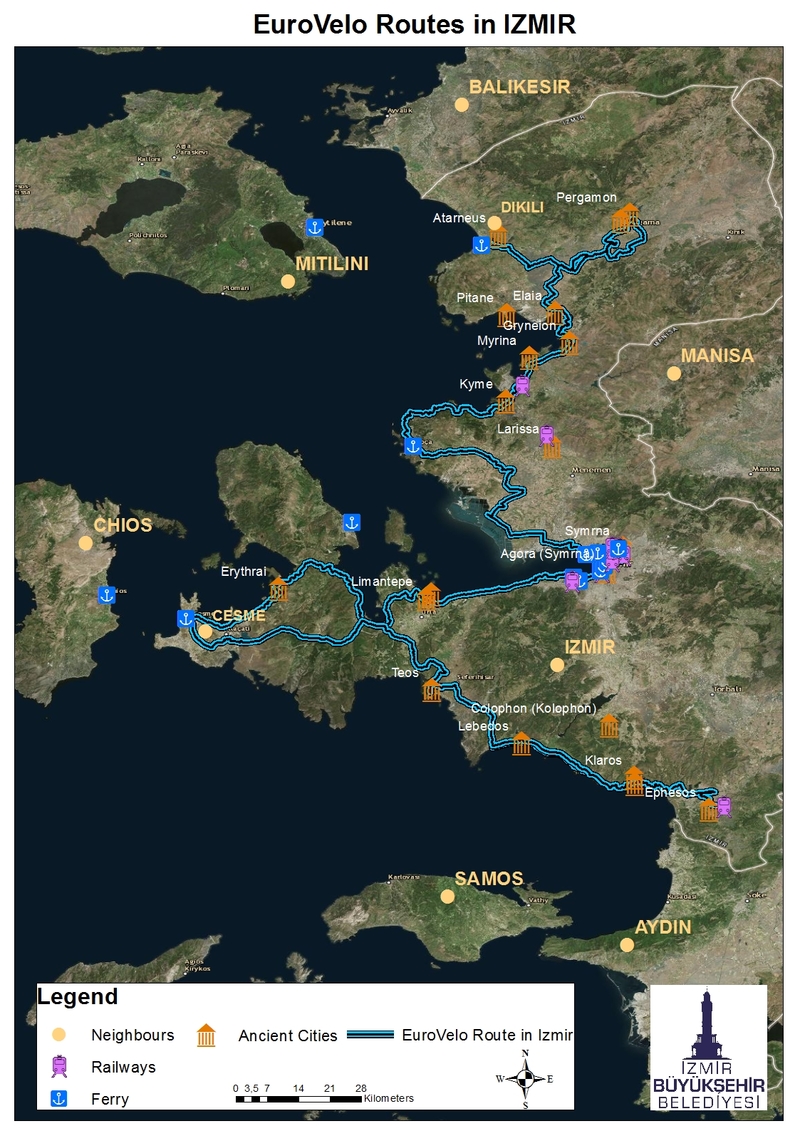Click the ferry icon at Chios

click(x=107, y=595)
